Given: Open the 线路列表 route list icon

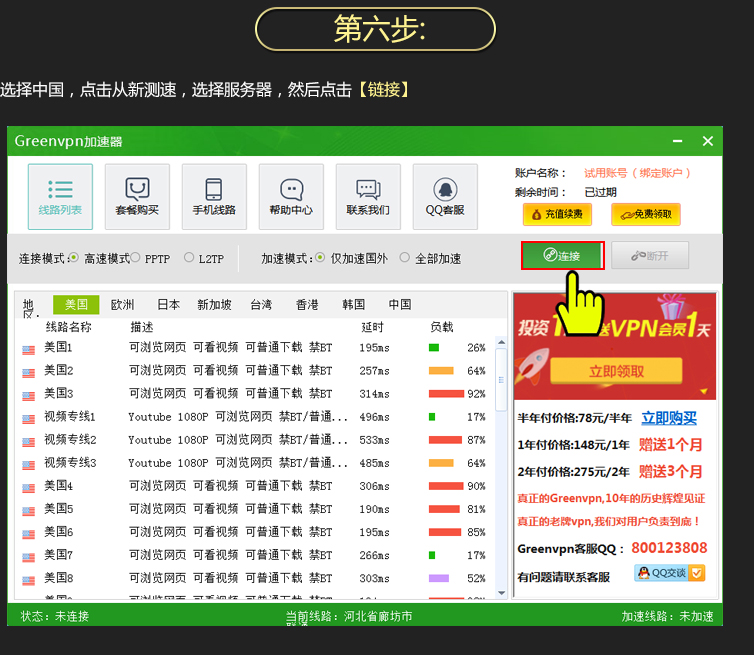Looking at the screenshot, I should (x=60, y=197).
